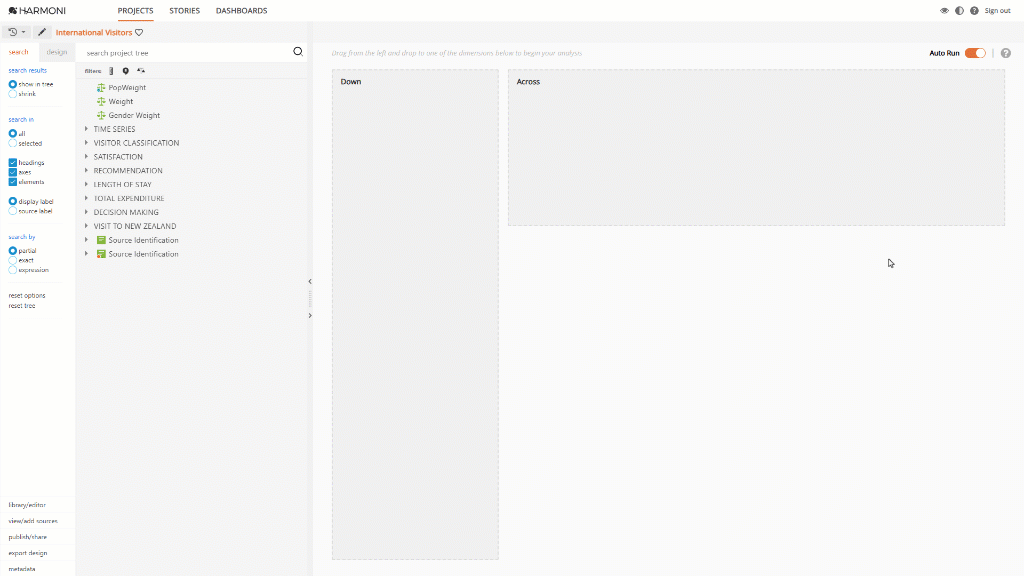Select the Gender Weight tree item
Image resolution: width=1024 pixels, height=576 pixels.
point(134,115)
